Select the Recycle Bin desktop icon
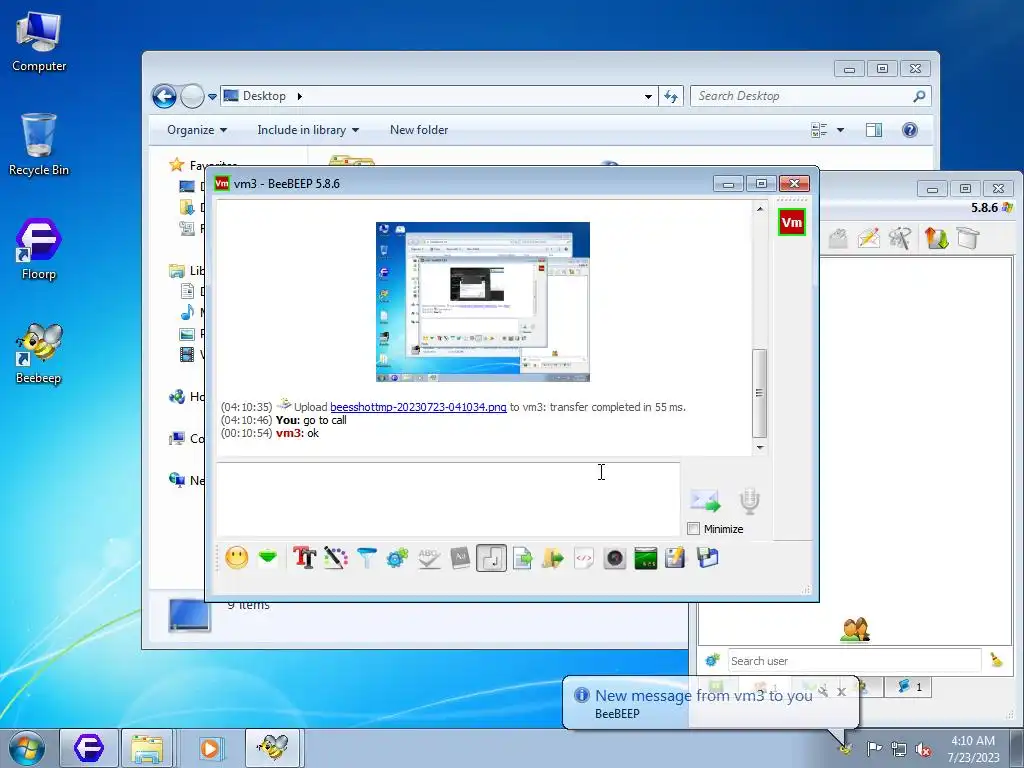 point(39,144)
